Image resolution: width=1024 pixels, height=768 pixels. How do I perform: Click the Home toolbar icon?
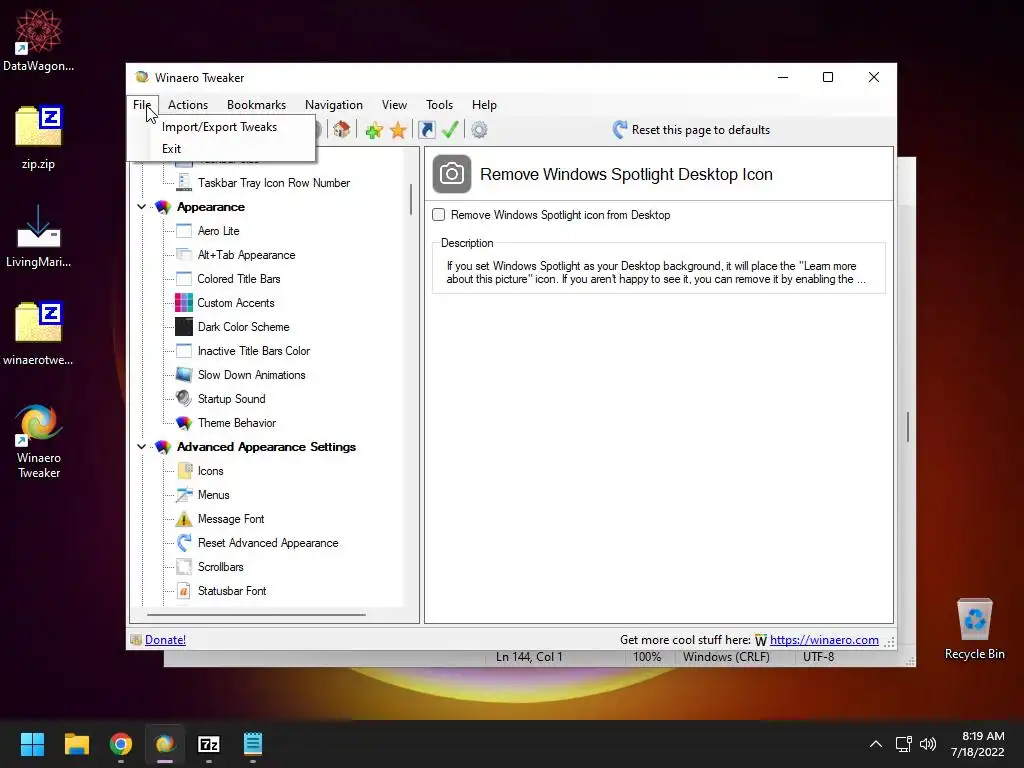point(341,129)
